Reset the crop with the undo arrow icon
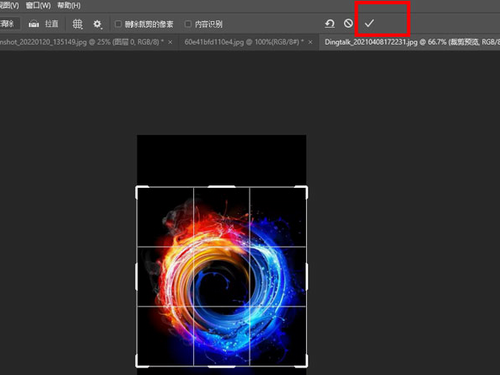The image size is (500, 375). coord(329,24)
